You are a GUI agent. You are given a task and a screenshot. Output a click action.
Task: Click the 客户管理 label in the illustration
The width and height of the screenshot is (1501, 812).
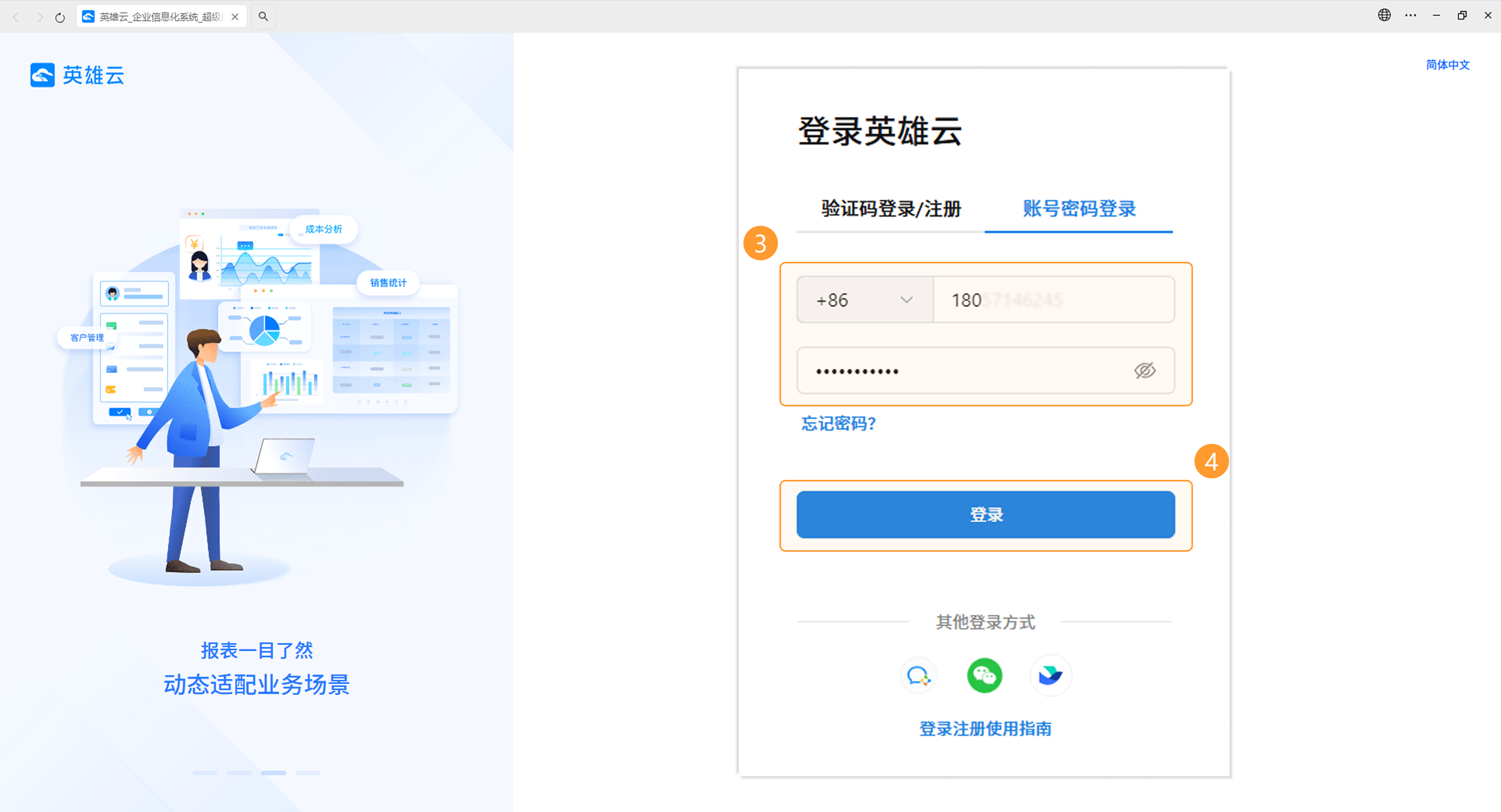coord(87,337)
